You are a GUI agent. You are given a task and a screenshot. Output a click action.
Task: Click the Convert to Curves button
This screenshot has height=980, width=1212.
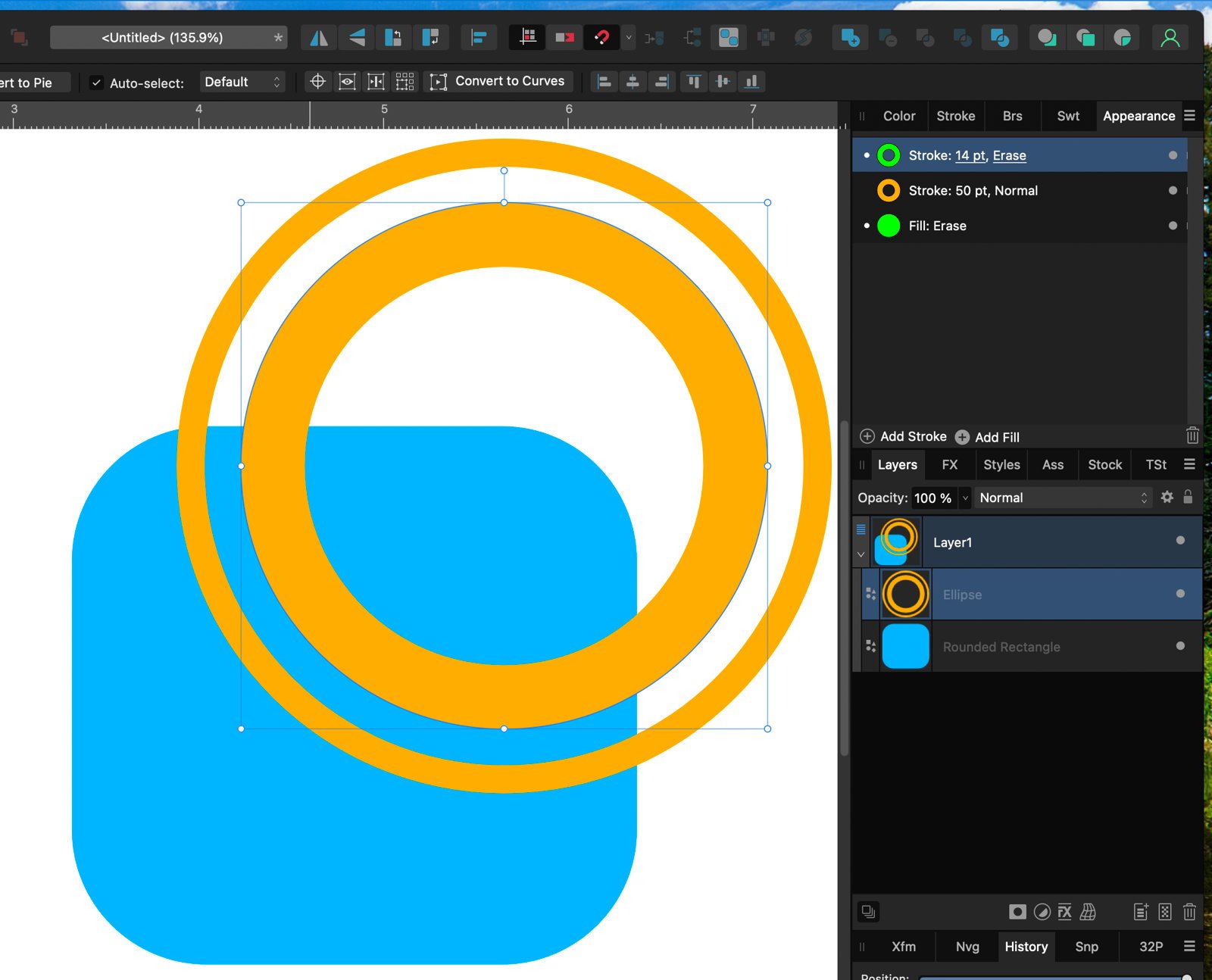point(498,81)
